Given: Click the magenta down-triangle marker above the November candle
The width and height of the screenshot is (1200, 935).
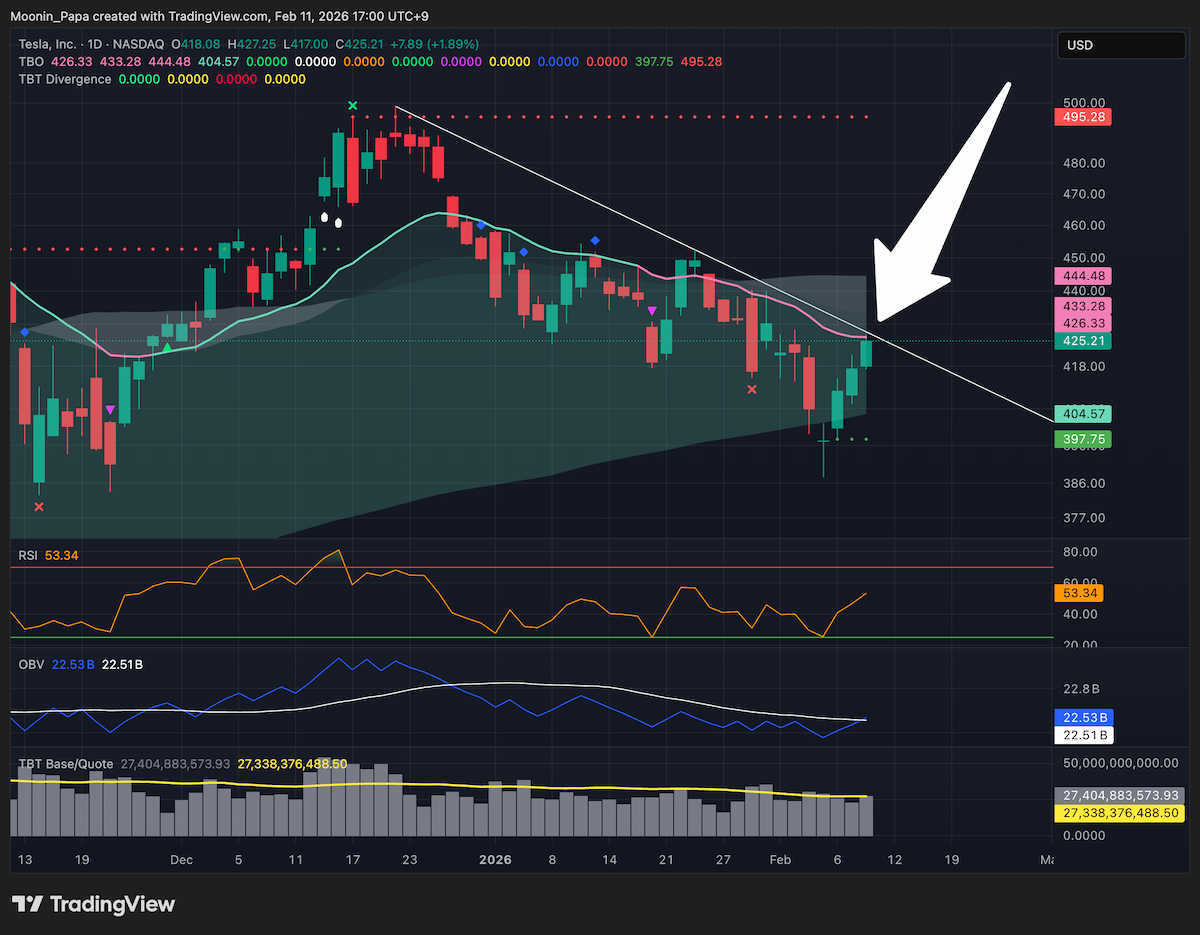Looking at the screenshot, I should [x=110, y=410].
